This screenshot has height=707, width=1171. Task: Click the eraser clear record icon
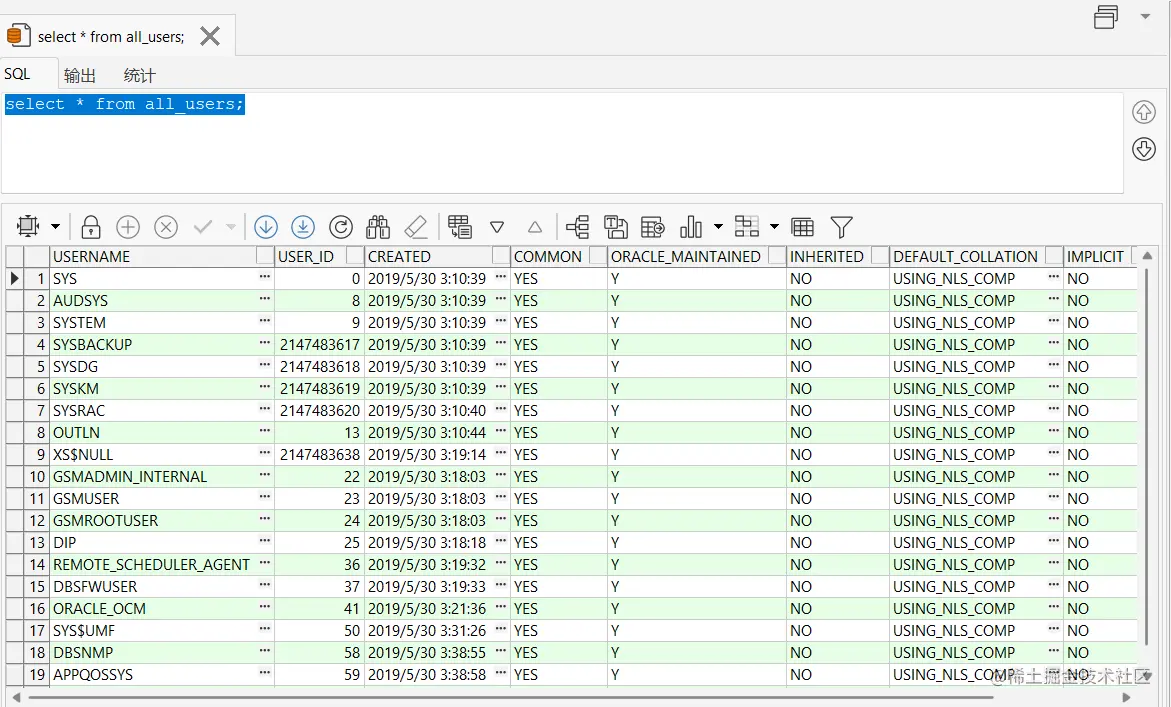[x=415, y=226]
